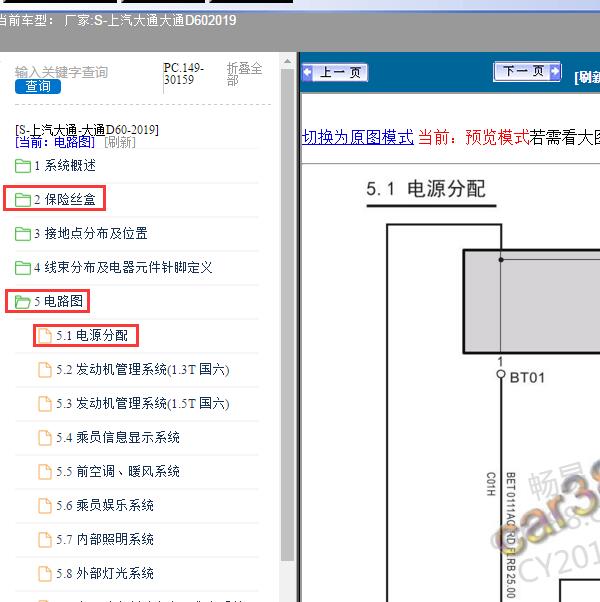Open 5.7 内部照明系统
Image resolution: width=600 pixels, height=602 pixels.
[105, 539]
